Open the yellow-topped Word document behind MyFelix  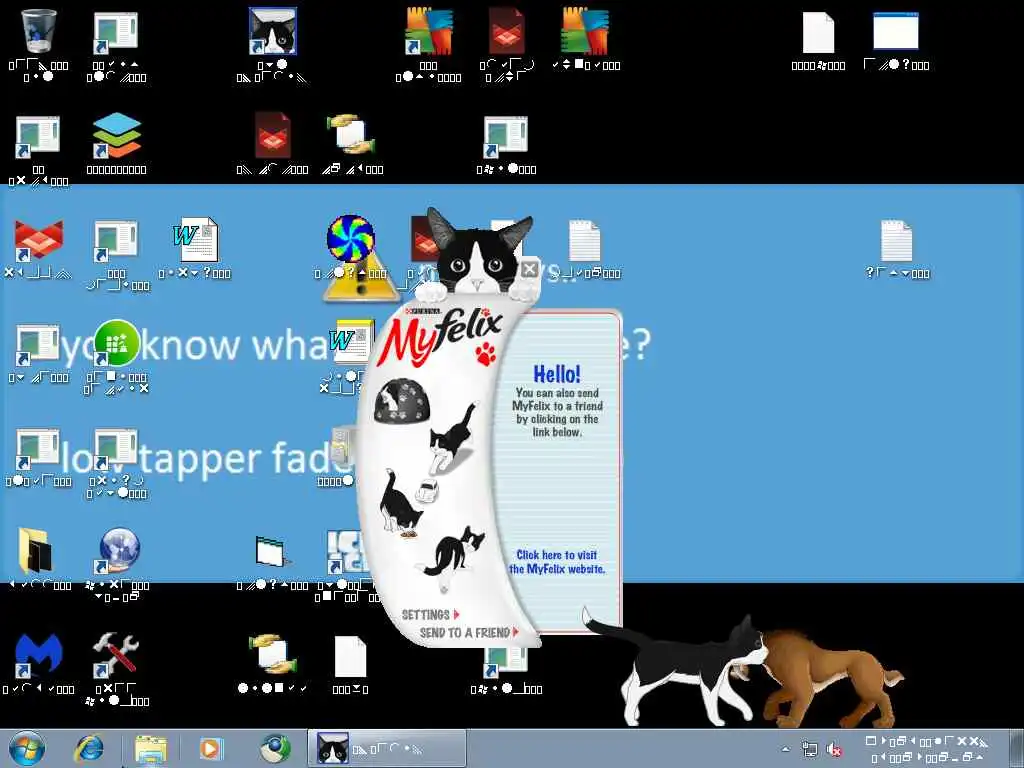click(352, 341)
